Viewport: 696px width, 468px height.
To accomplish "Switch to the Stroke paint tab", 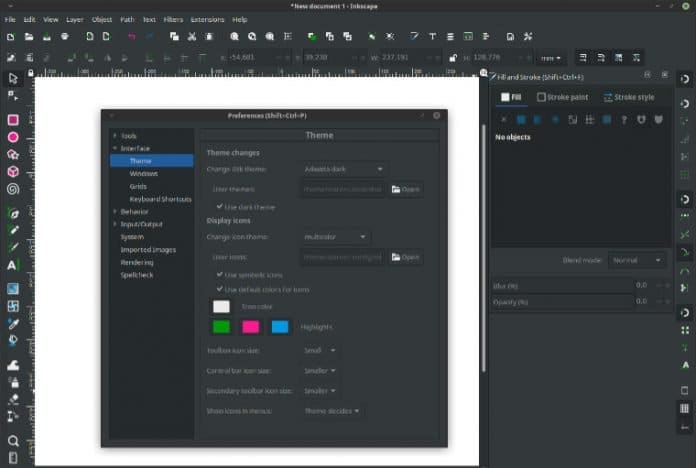I will (562, 97).
